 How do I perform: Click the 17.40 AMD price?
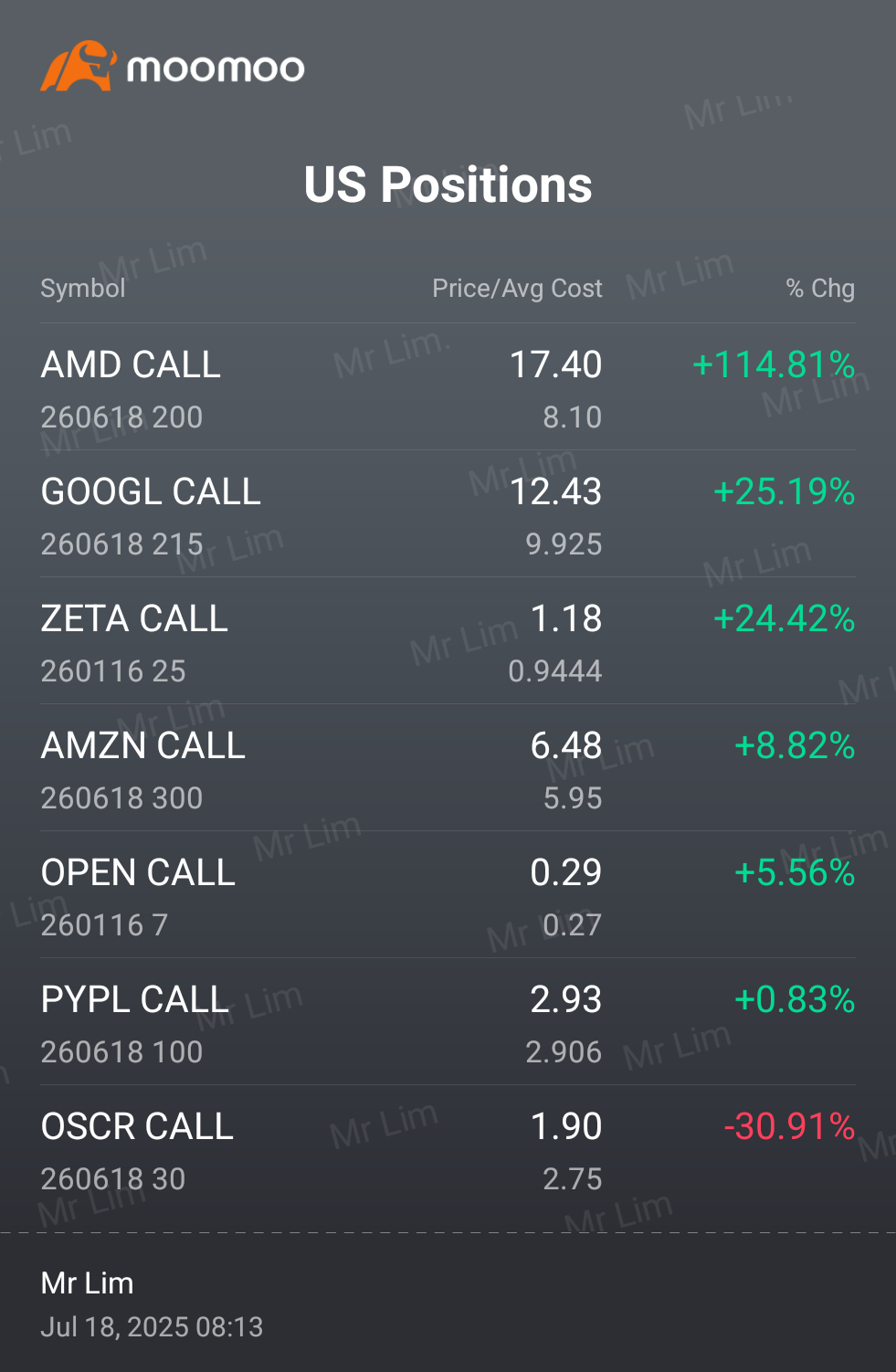(555, 365)
